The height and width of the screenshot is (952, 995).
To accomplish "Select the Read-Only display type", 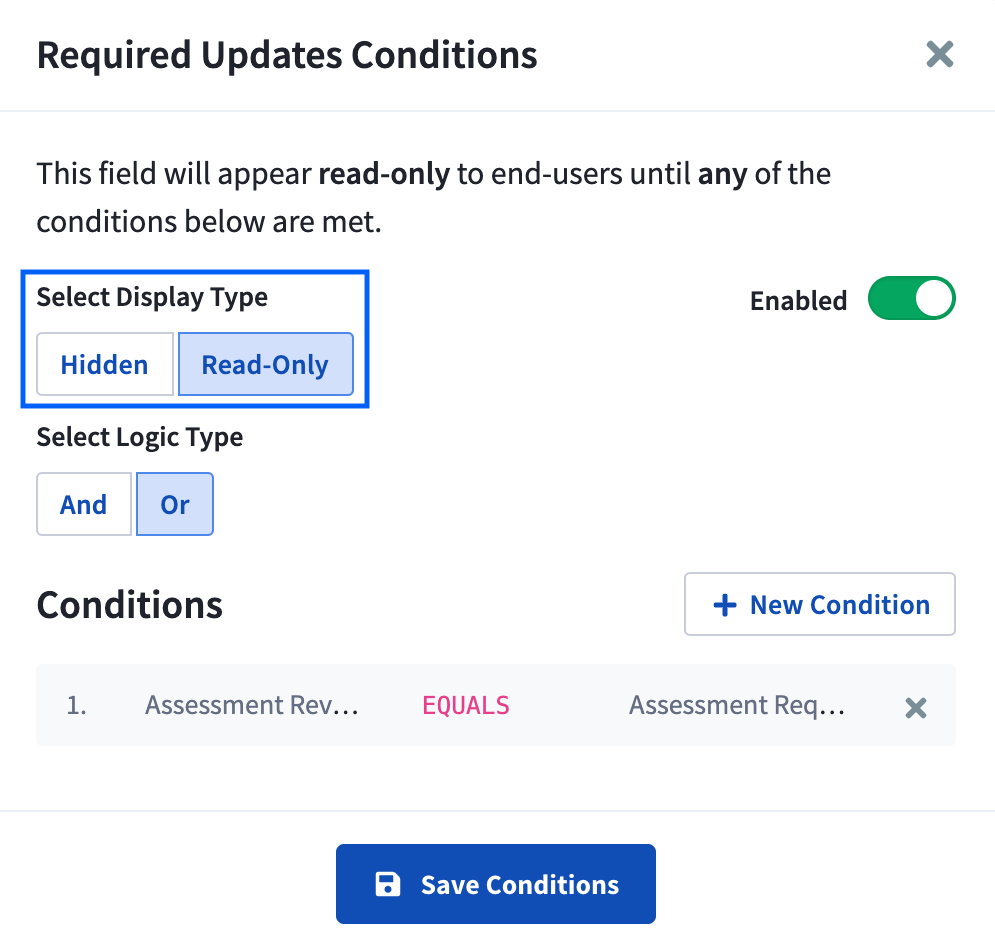I will [x=265, y=364].
